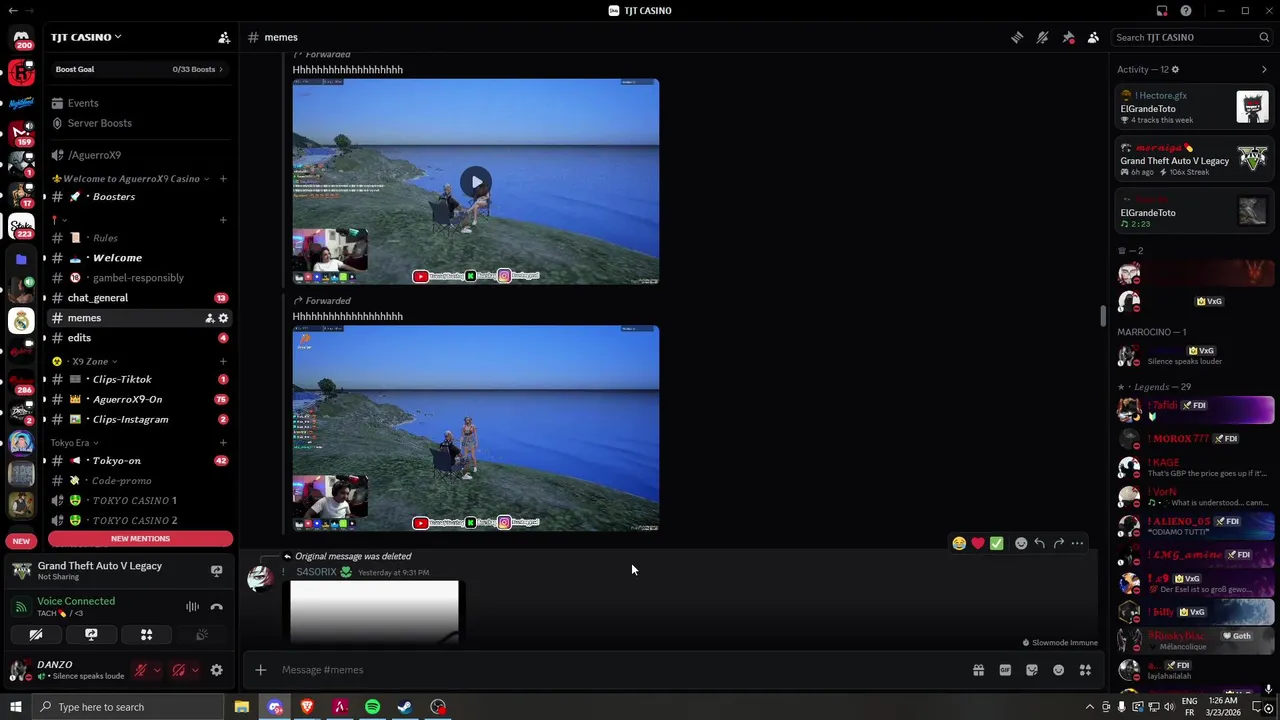Open headphone output options chevron
Screen dimensions: 1280x720
click(x=194, y=670)
